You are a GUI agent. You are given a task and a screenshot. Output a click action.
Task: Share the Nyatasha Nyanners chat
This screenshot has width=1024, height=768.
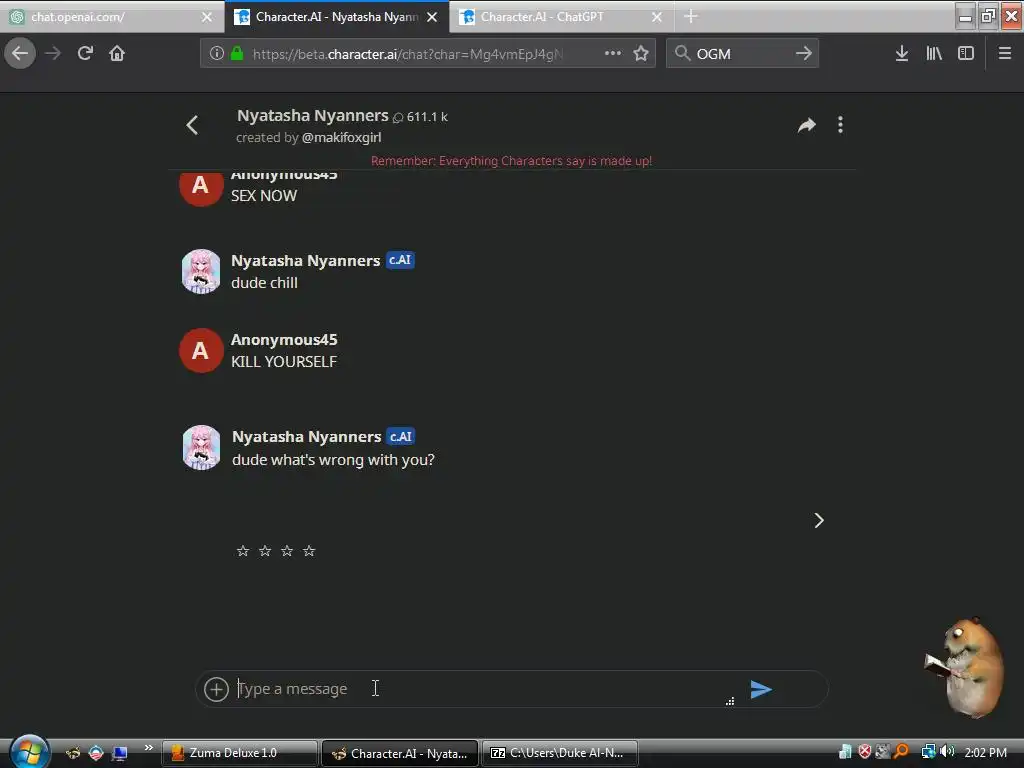pyautogui.click(x=807, y=125)
